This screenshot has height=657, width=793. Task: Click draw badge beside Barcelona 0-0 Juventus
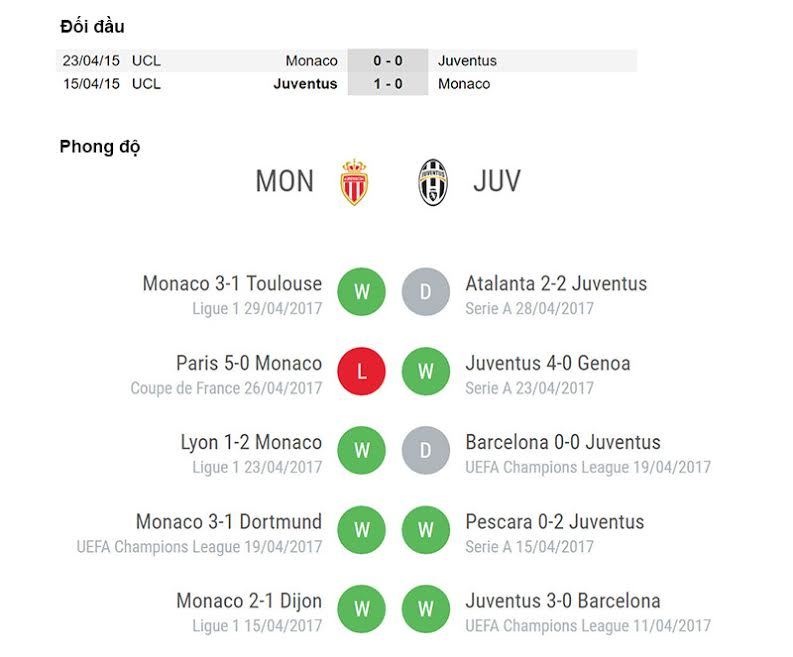coord(426,451)
